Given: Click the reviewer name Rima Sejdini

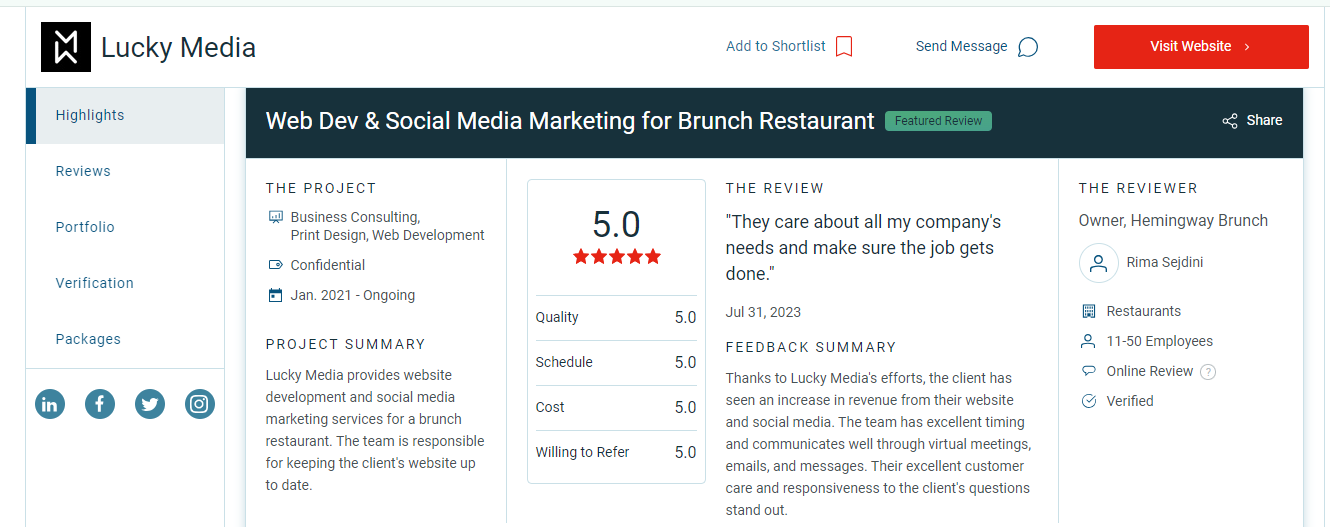Looking at the screenshot, I should (x=1166, y=263).
